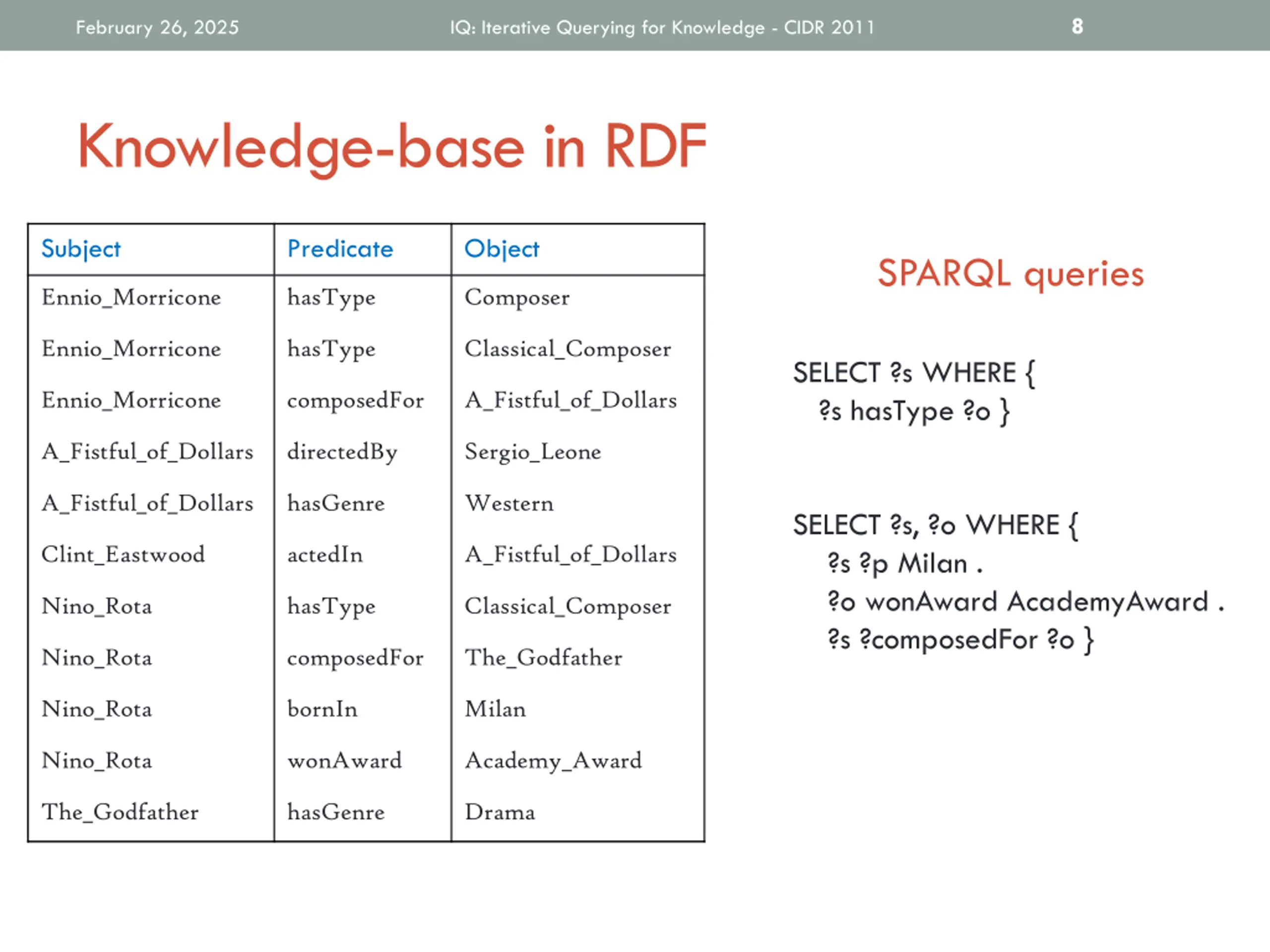Click 'The_Godfather' in the Subject column
This screenshot has width=1270, height=952.
pyautogui.click(x=120, y=812)
